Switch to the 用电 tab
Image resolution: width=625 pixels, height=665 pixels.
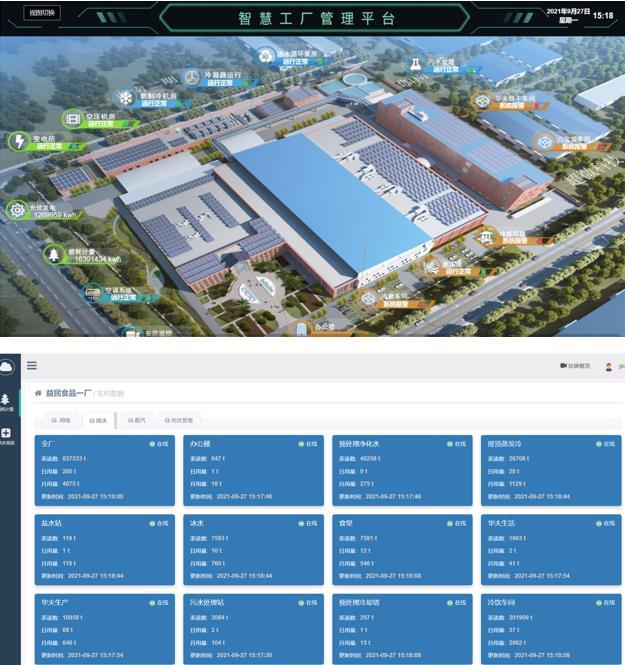point(60,420)
